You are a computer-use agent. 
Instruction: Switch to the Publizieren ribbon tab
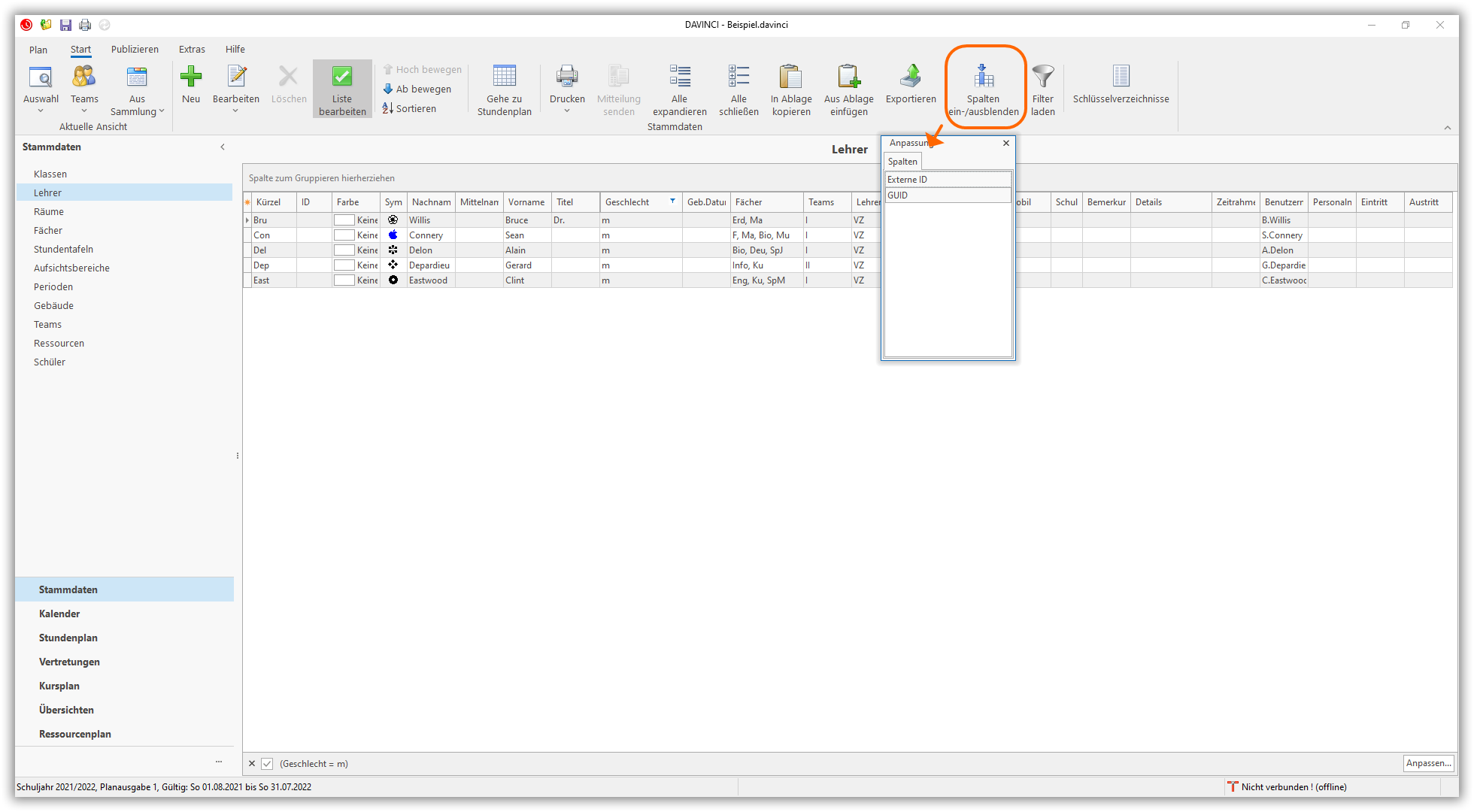coord(135,50)
